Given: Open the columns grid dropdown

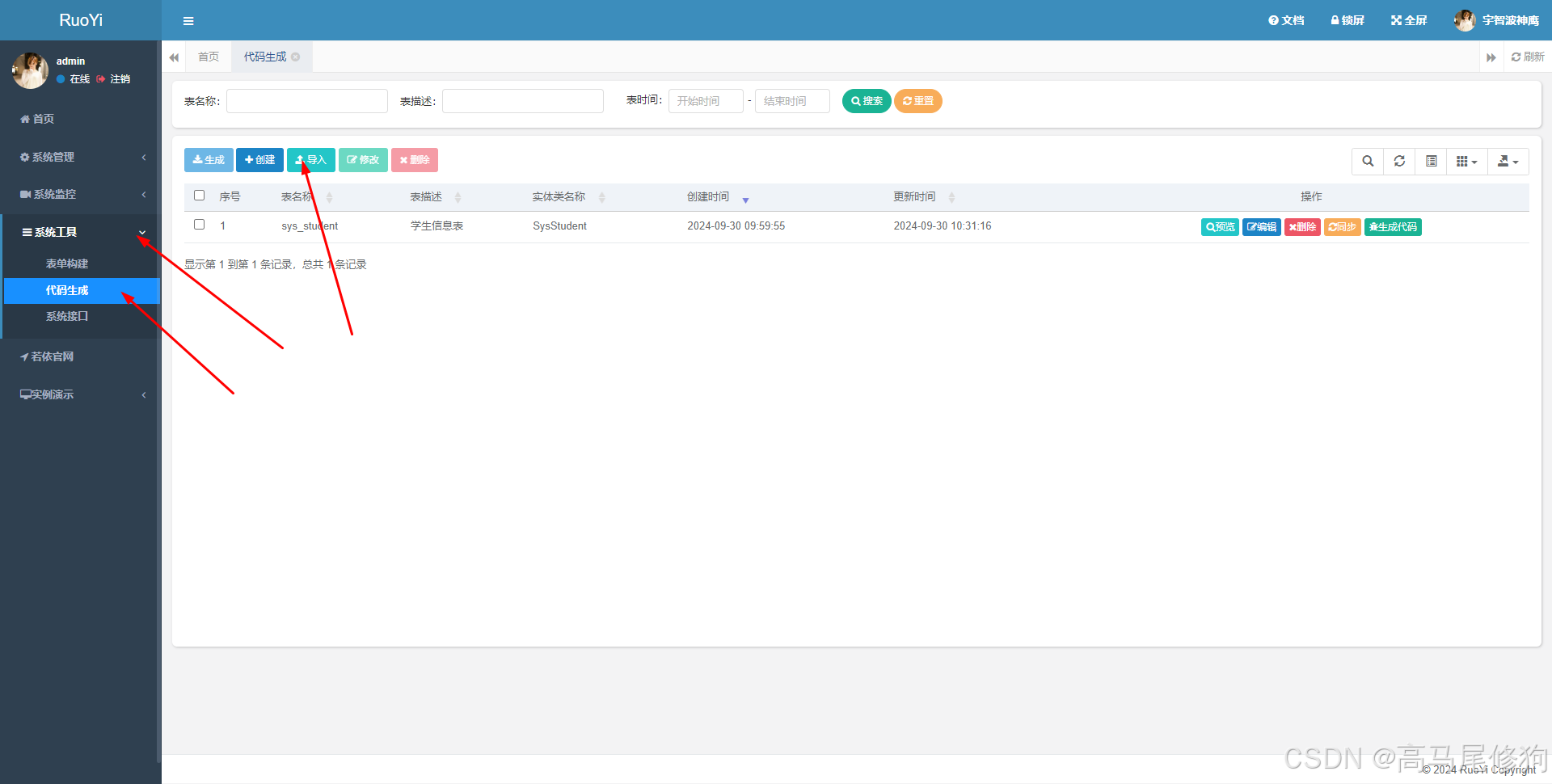Looking at the screenshot, I should click(1467, 162).
